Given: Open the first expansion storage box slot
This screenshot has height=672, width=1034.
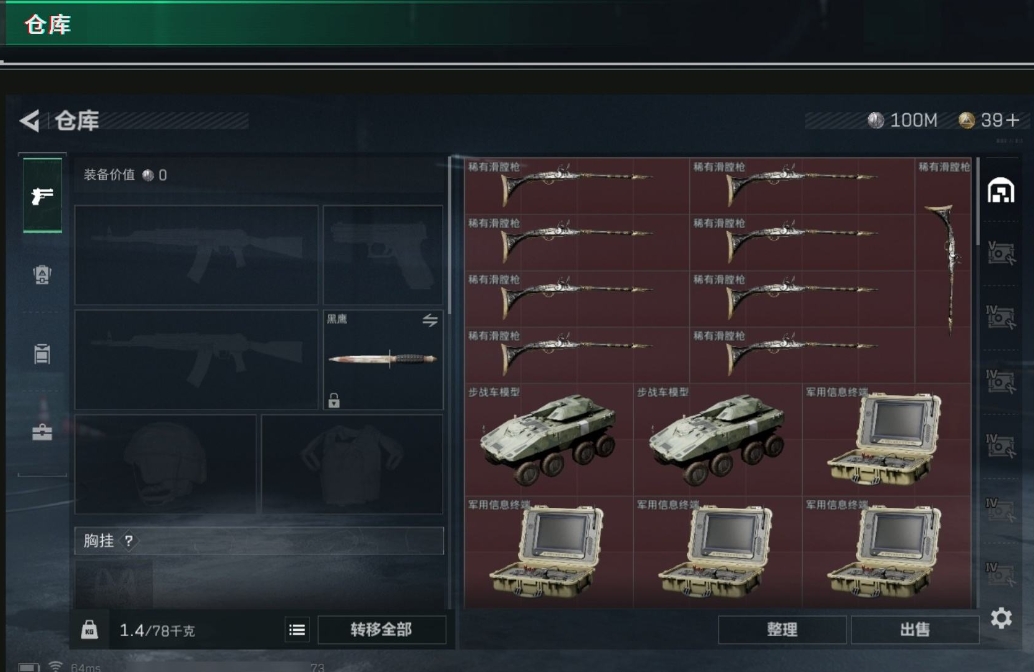Looking at the screenshot, I should click(x=1000, y=253).
